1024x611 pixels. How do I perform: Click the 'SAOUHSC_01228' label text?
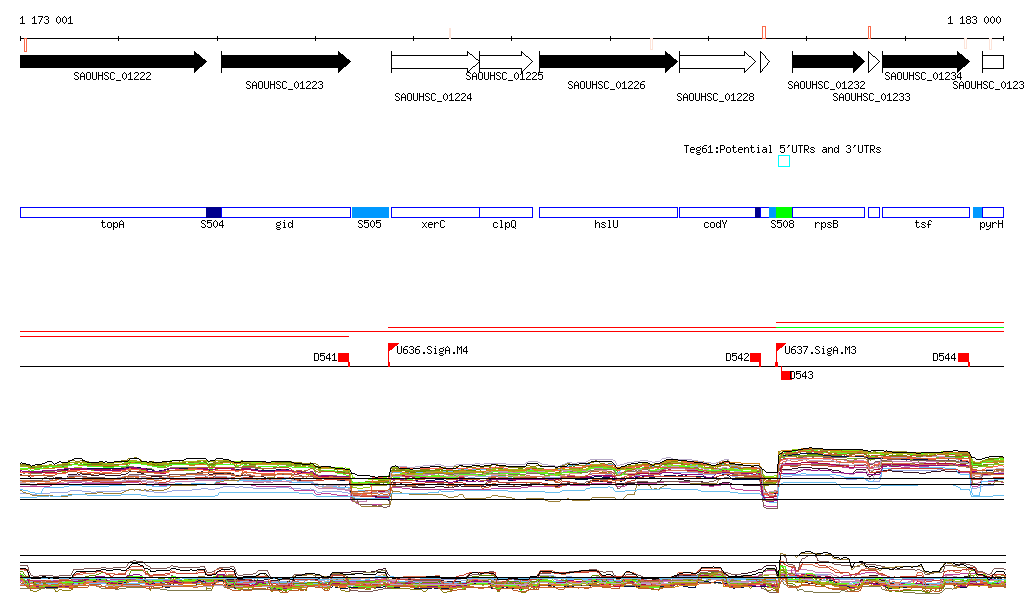tap(715, 97)
